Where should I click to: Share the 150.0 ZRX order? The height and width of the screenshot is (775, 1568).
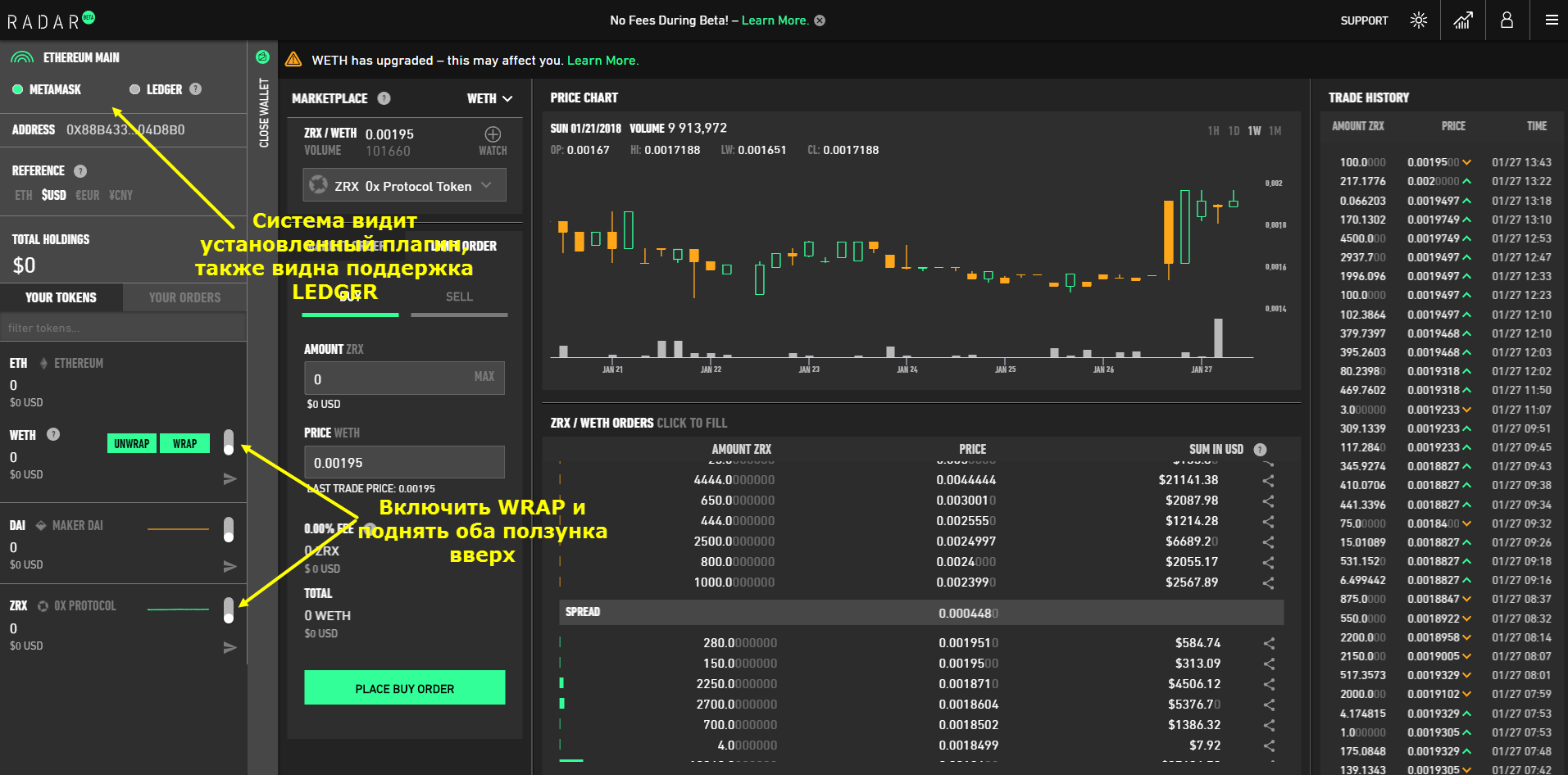pyautogui.click(x=1269, y=664)
